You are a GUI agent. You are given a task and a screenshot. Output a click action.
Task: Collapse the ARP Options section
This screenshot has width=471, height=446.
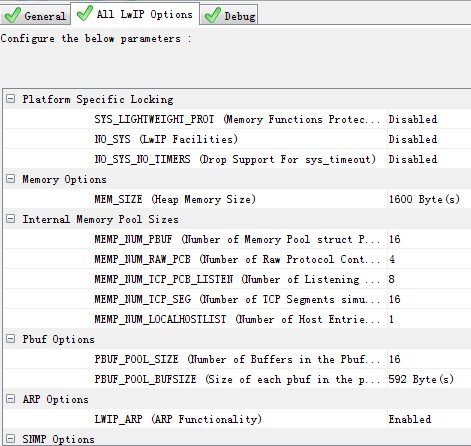pyautogui.click(x=11, y=399)
